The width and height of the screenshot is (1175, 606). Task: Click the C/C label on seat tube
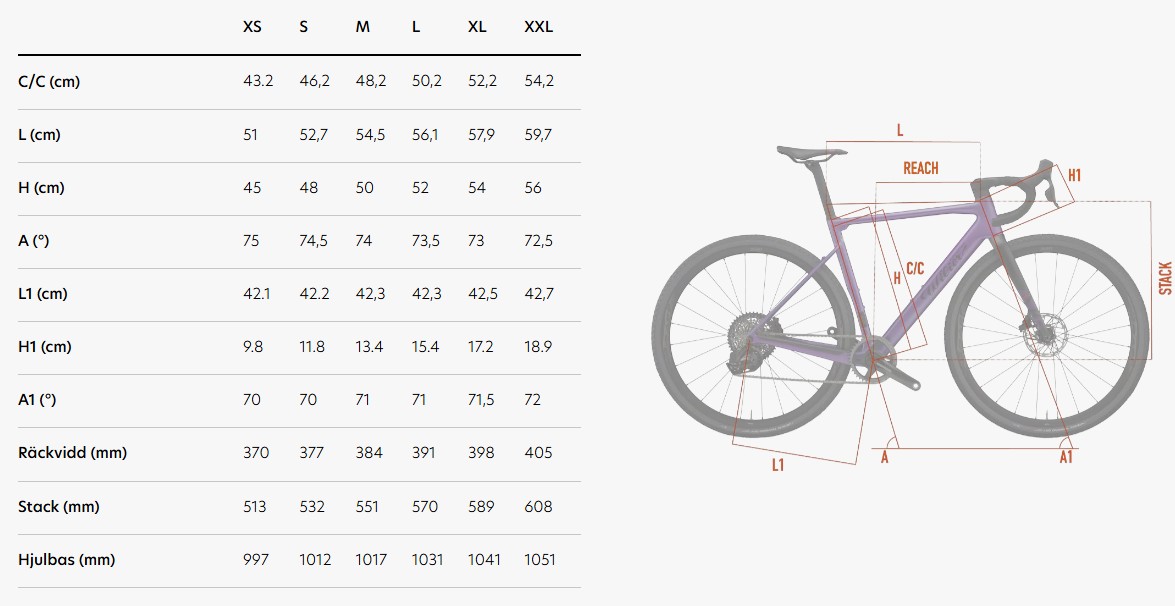pos(915,269)
